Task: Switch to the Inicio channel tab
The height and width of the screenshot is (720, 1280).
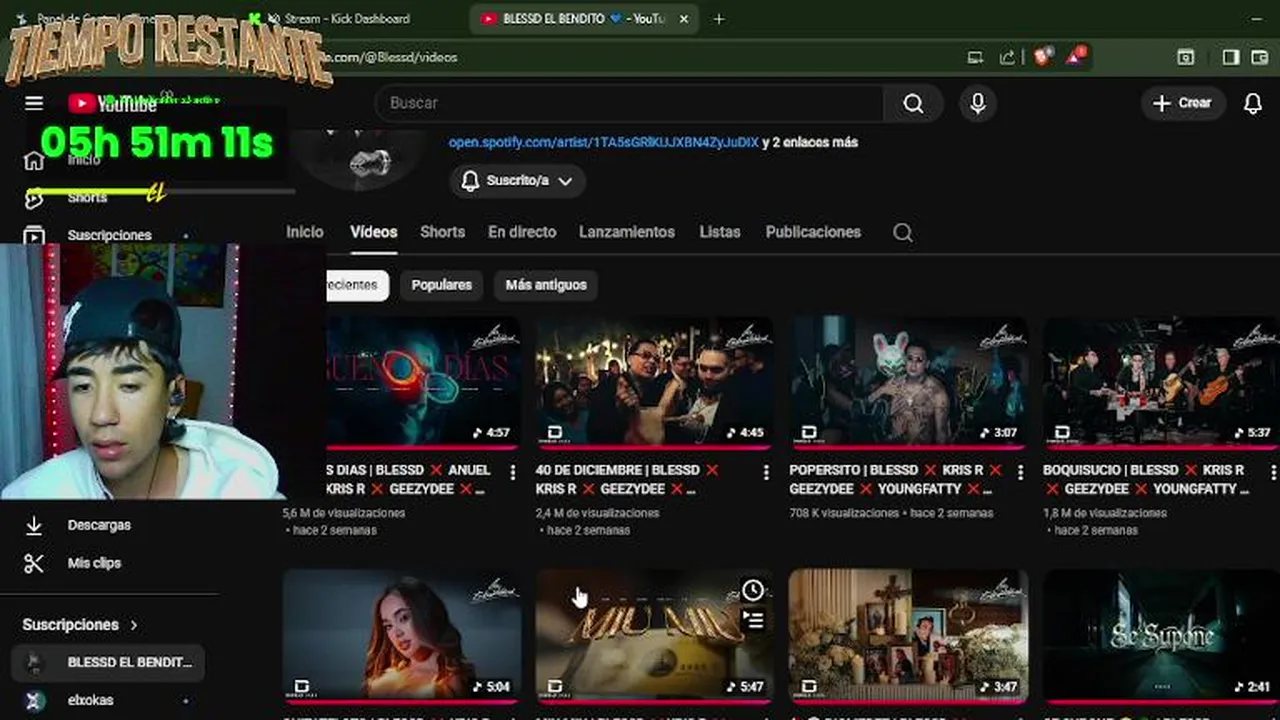Action: click(304, 232)
